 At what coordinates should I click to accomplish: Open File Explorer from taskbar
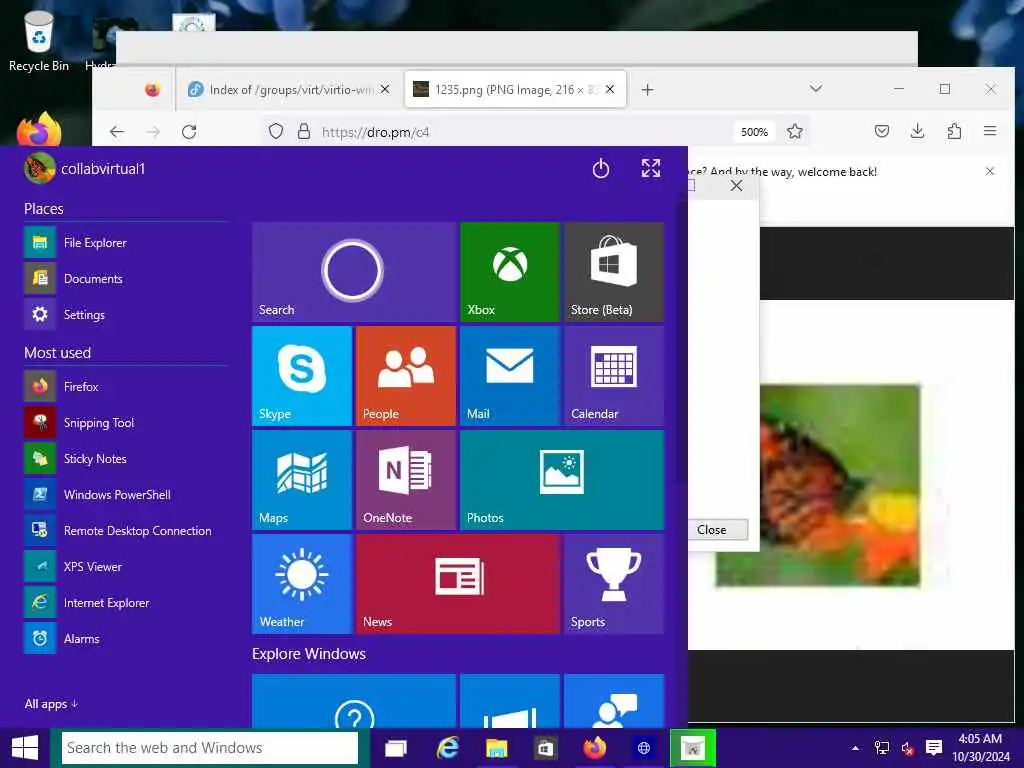click(496, 748)
